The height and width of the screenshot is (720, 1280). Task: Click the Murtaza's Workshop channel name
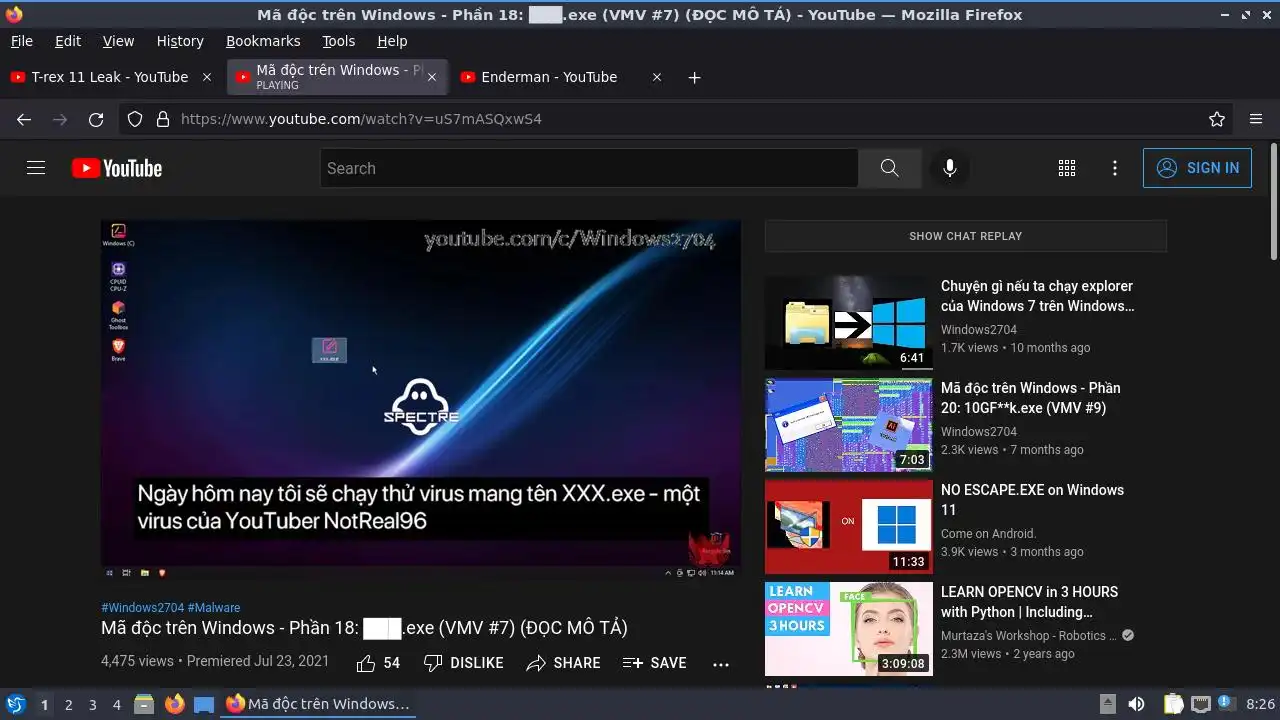[x=1029, y=636]
